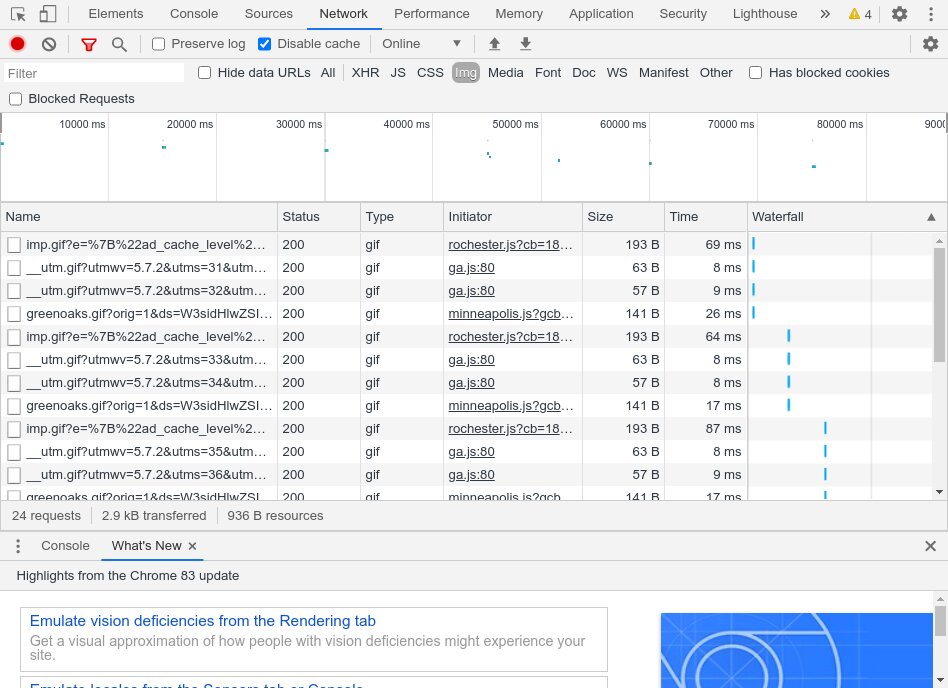Filter requests by Manifest type

point(663,73)
